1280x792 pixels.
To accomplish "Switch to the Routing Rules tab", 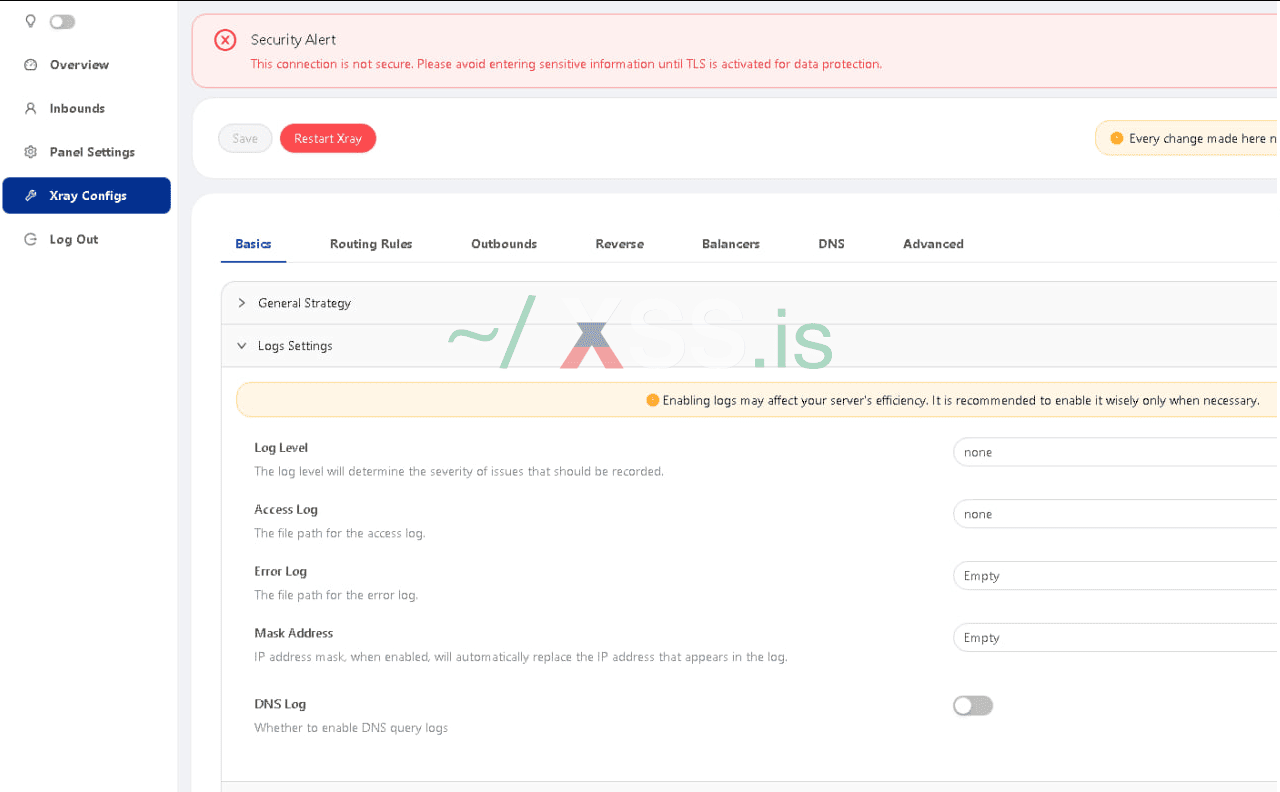I will [371, 244].
